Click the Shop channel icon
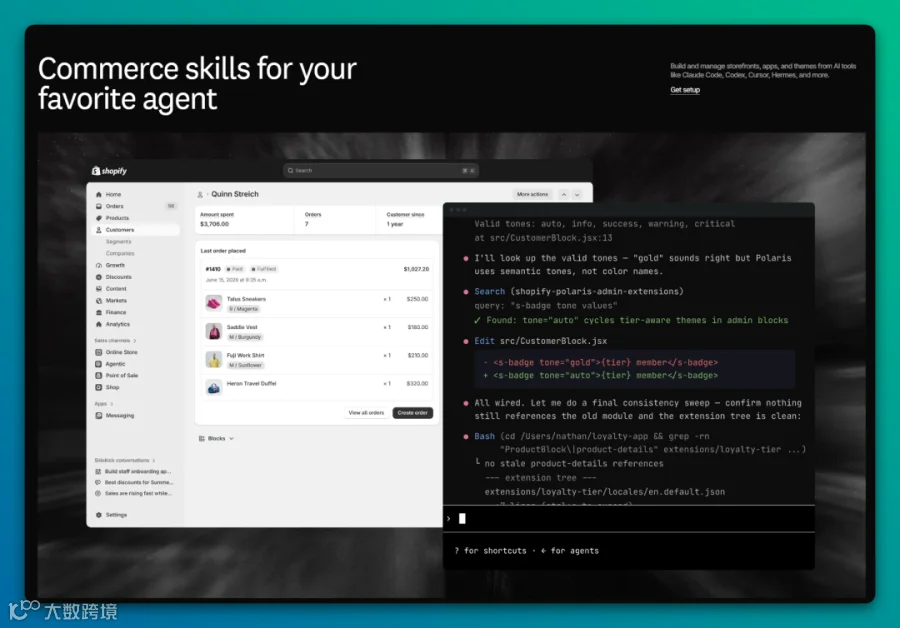The height and width of the screenshot is (628, 900). pos(98,387)
